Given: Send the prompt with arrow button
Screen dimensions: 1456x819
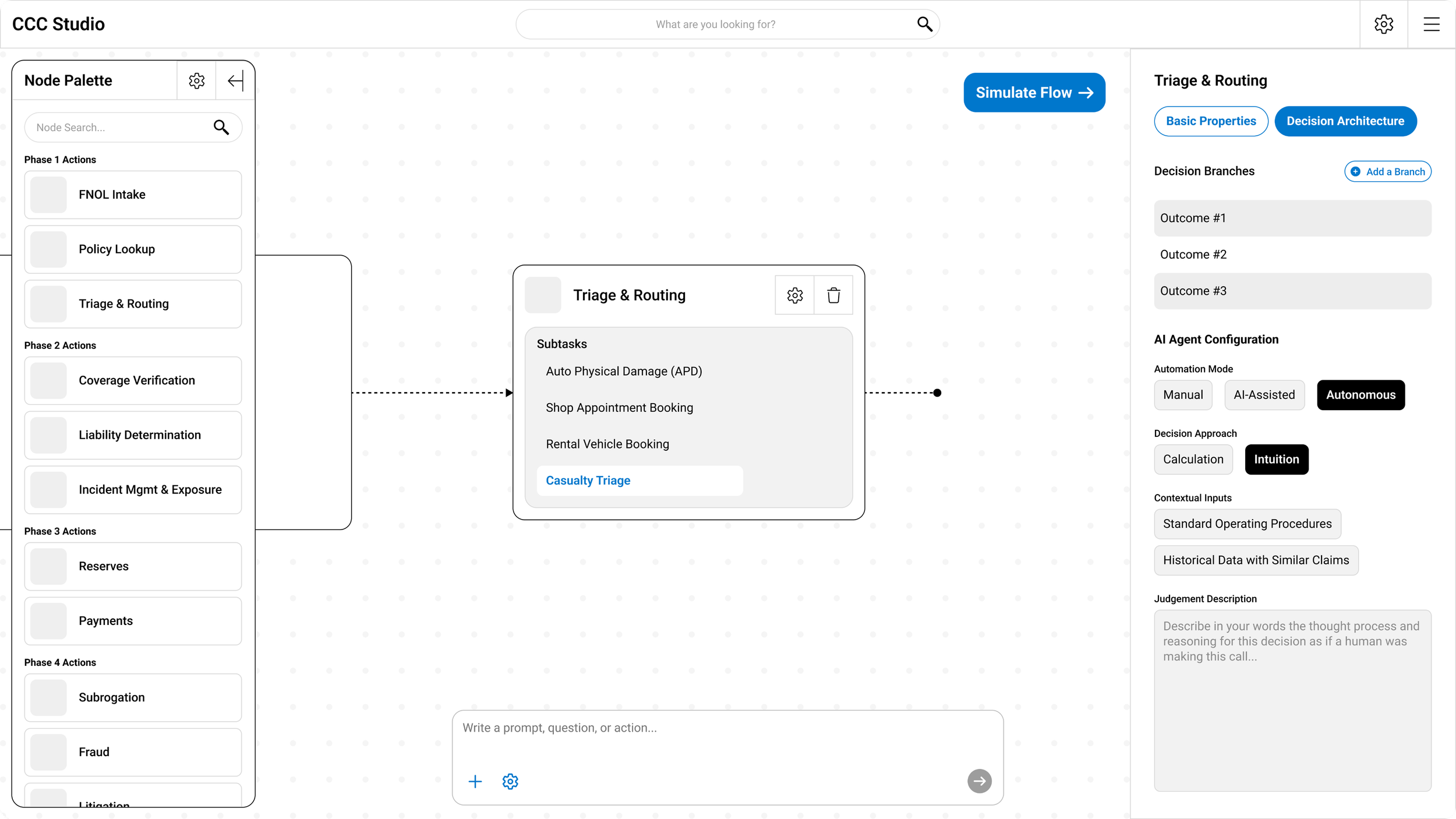Looking at the screenshot, I should [x=979, y=781].
